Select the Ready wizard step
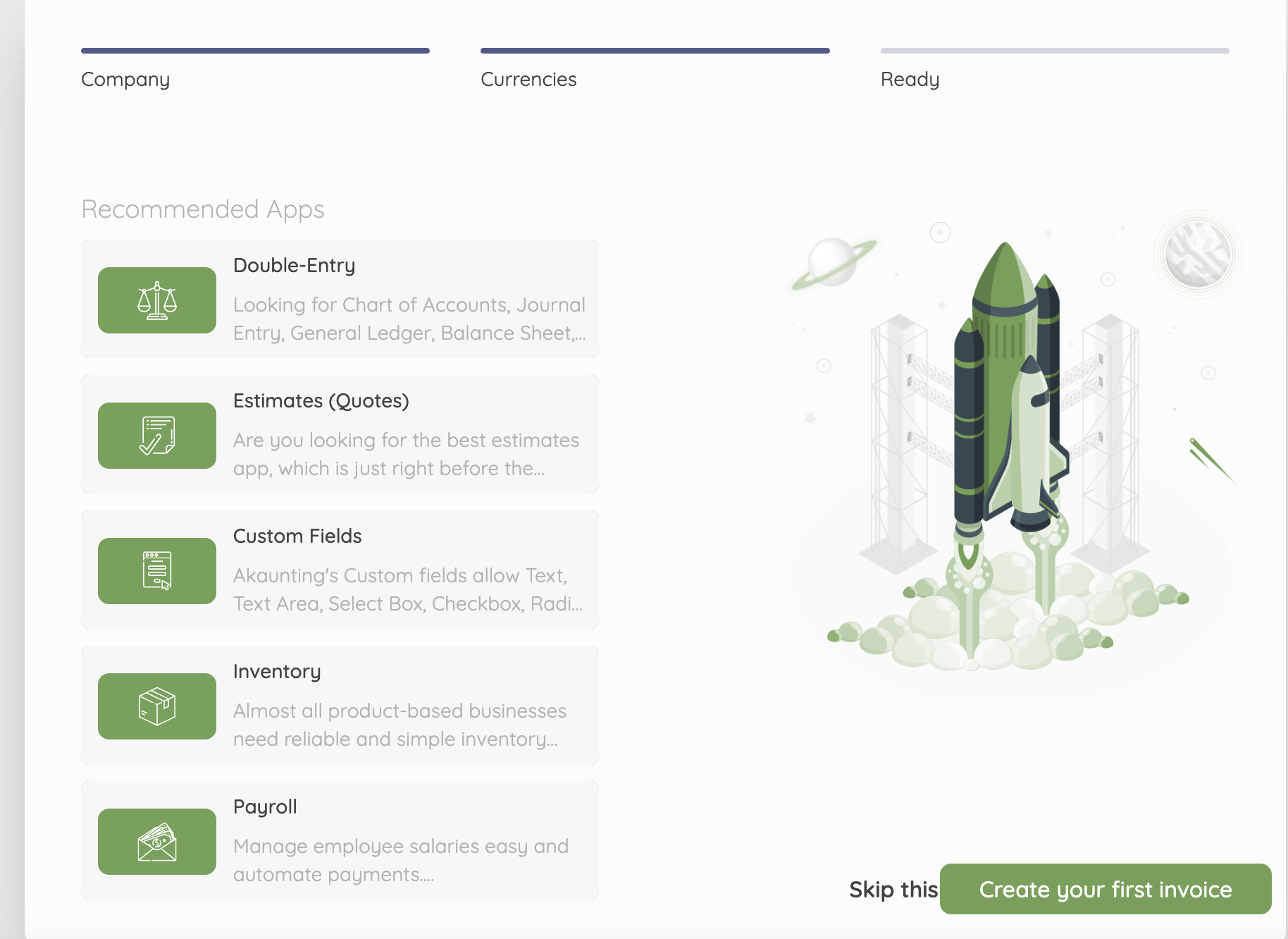Image resolution: width=1288 pixels, height=939 pixels. 910,79
